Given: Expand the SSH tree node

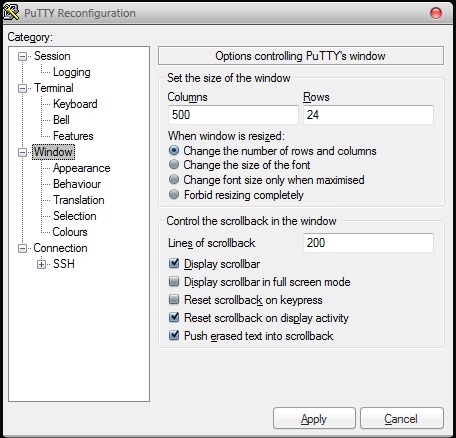Looking at the screenshot, I should [x=41, y=264].
